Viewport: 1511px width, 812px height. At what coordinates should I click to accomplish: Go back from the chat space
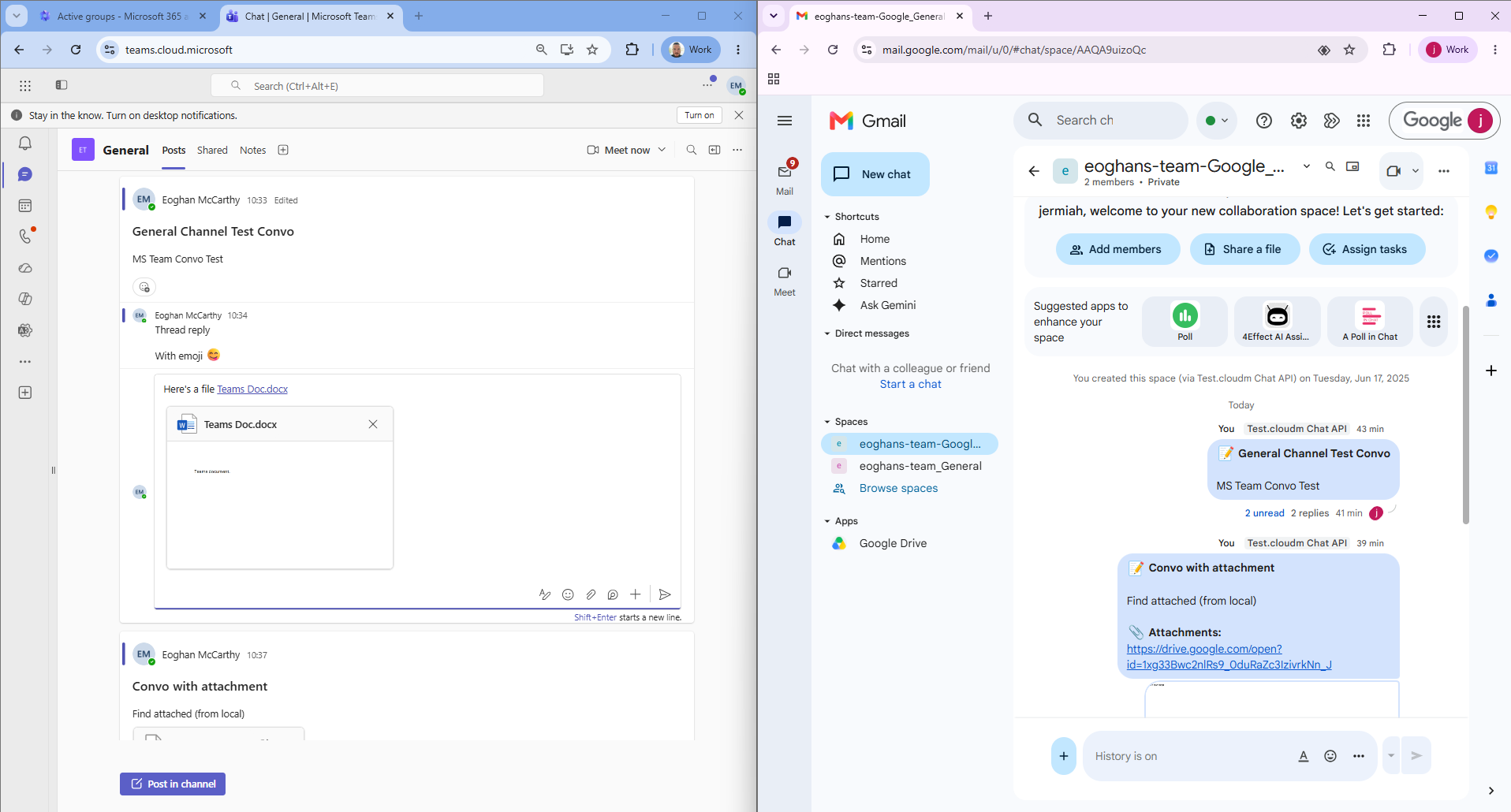click(1034, 171)
